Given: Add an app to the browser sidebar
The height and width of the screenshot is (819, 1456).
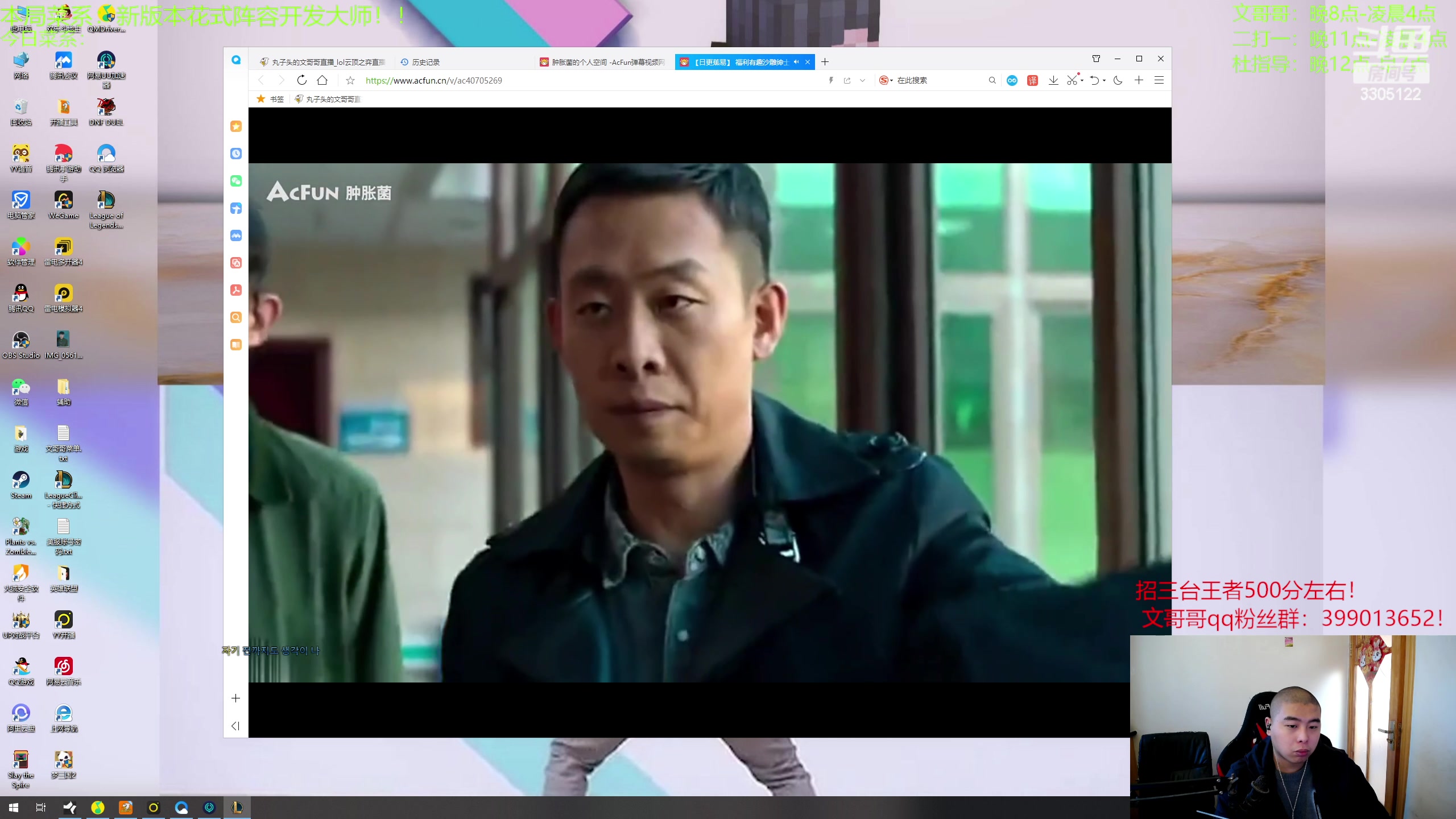Looking at the screenshot, I should (236, 698).
